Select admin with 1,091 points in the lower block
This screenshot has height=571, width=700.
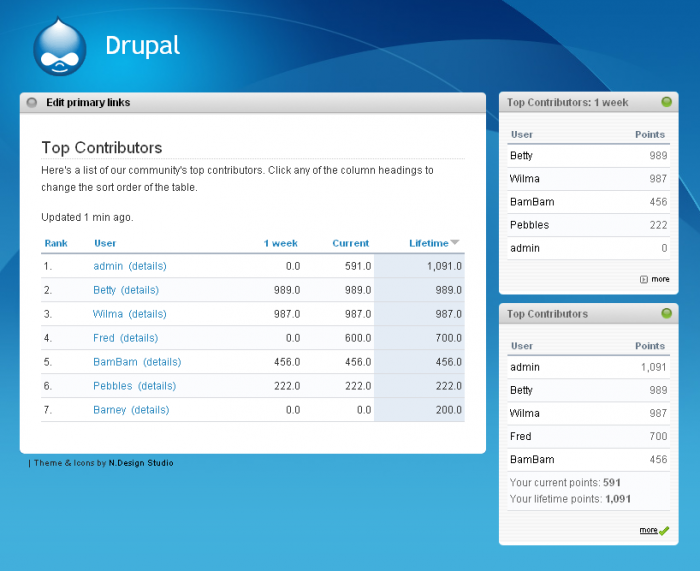coord(525,367)
